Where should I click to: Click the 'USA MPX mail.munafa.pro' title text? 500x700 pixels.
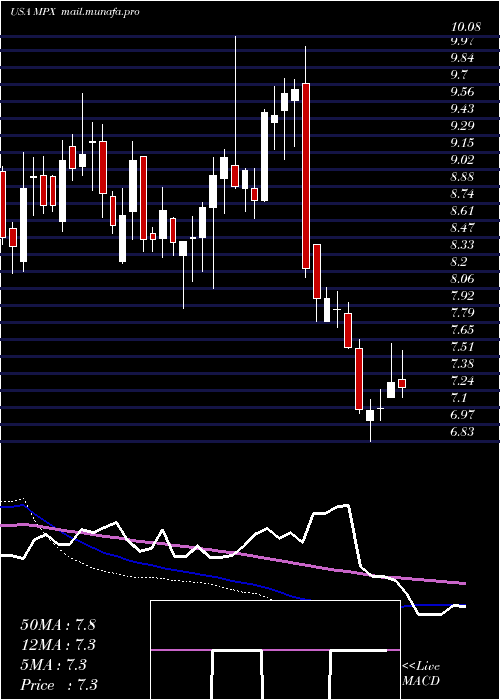coord(75,12)
